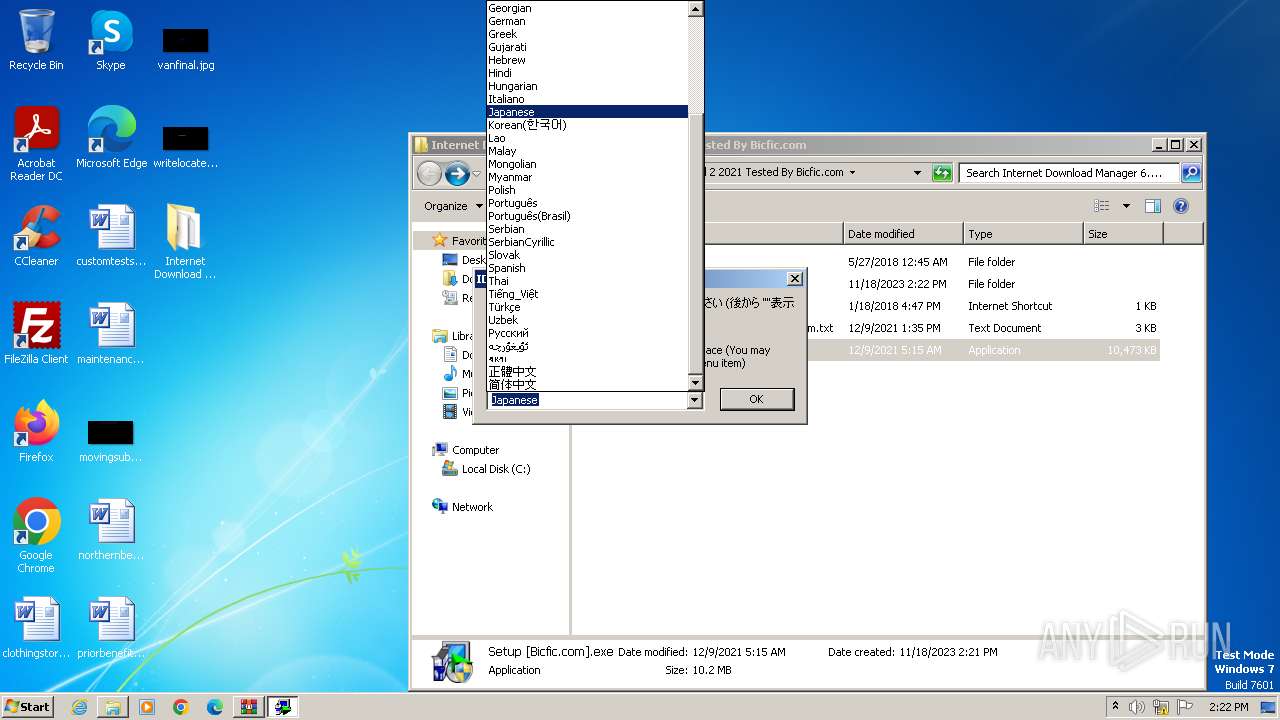Viewport: 1280px width, 720px height.
Task: Select the customtests Word document
Action: [x=111, y=236]
